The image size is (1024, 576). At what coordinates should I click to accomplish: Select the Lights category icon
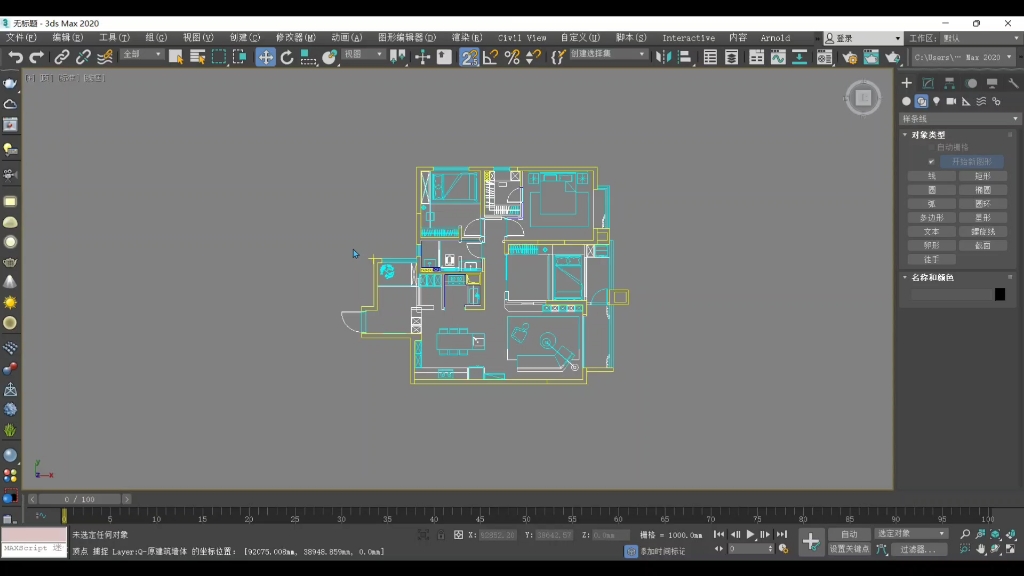[936, 101]
